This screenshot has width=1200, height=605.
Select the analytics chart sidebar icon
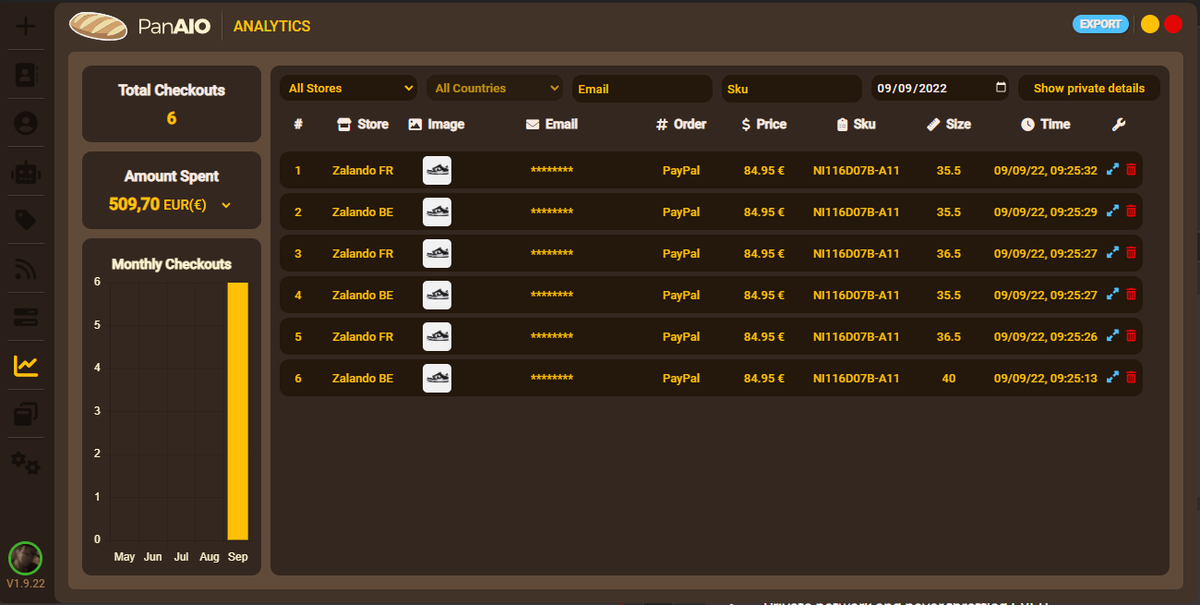26,366
